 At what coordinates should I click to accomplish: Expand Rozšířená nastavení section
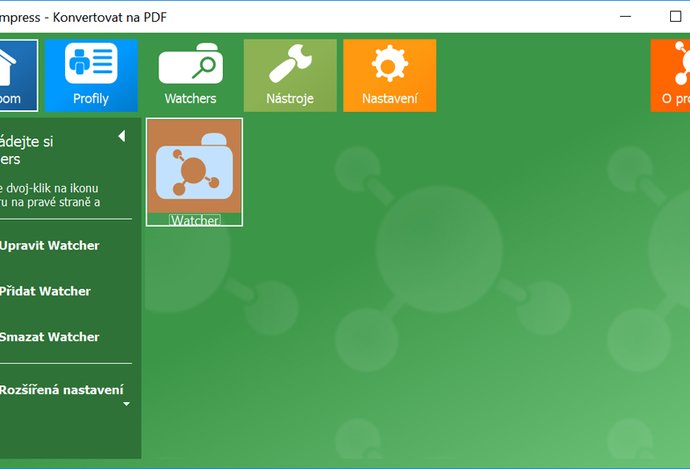click(62, 390)
